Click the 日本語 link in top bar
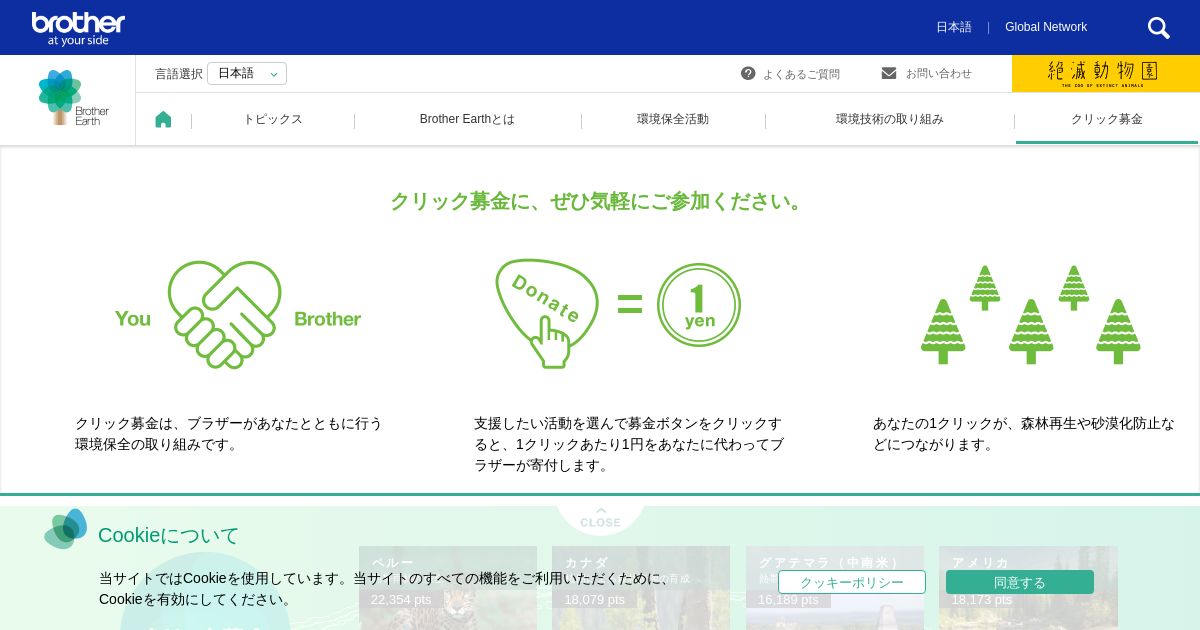 [x=954, y=27]
